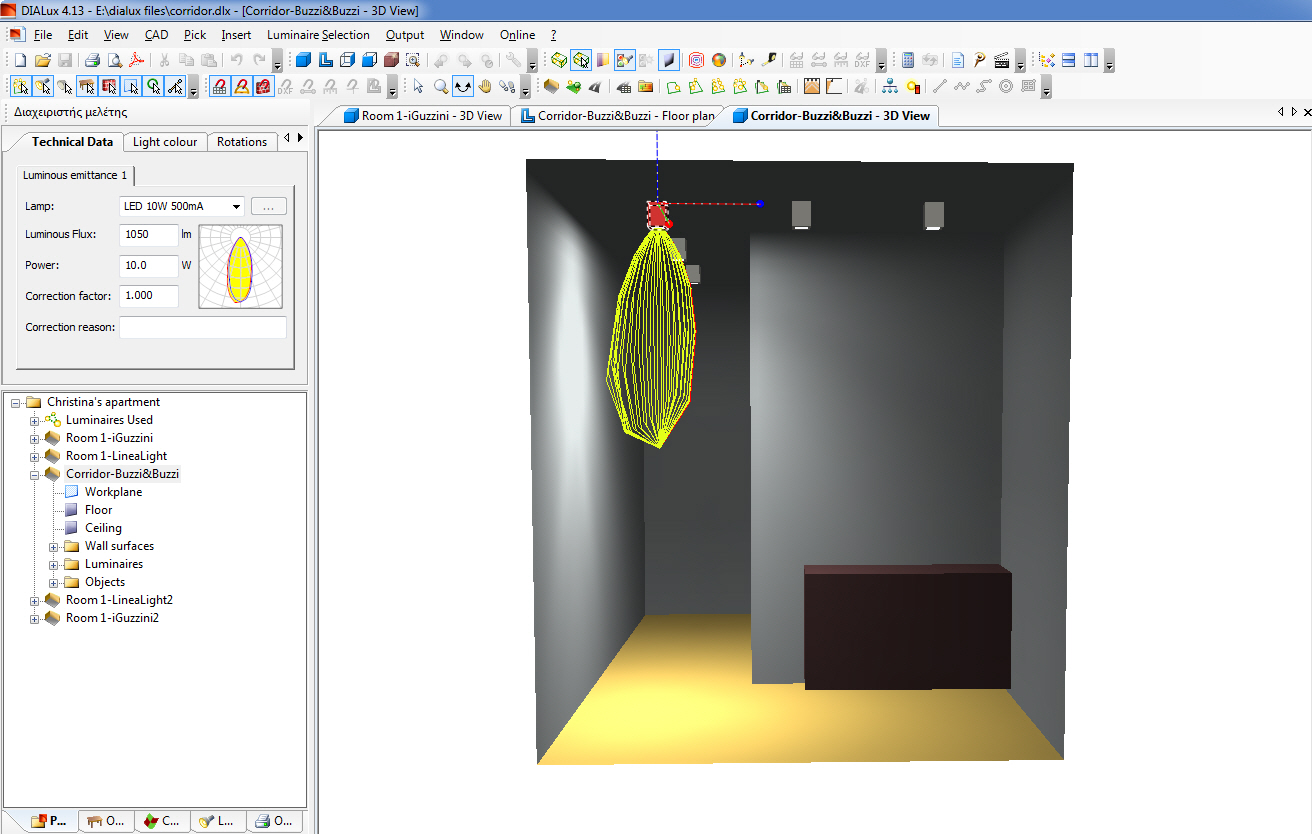Toggle calculation points selection filter
The image size is (1312, 834).
153,86
